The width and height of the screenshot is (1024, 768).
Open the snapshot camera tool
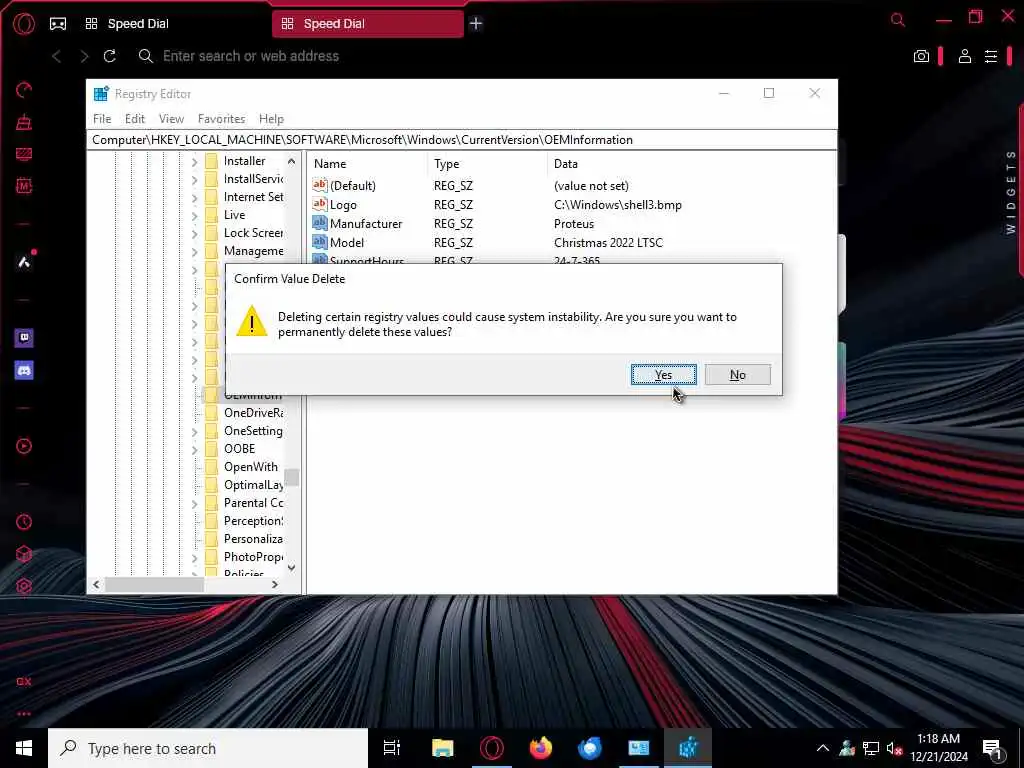pos(921,56)
